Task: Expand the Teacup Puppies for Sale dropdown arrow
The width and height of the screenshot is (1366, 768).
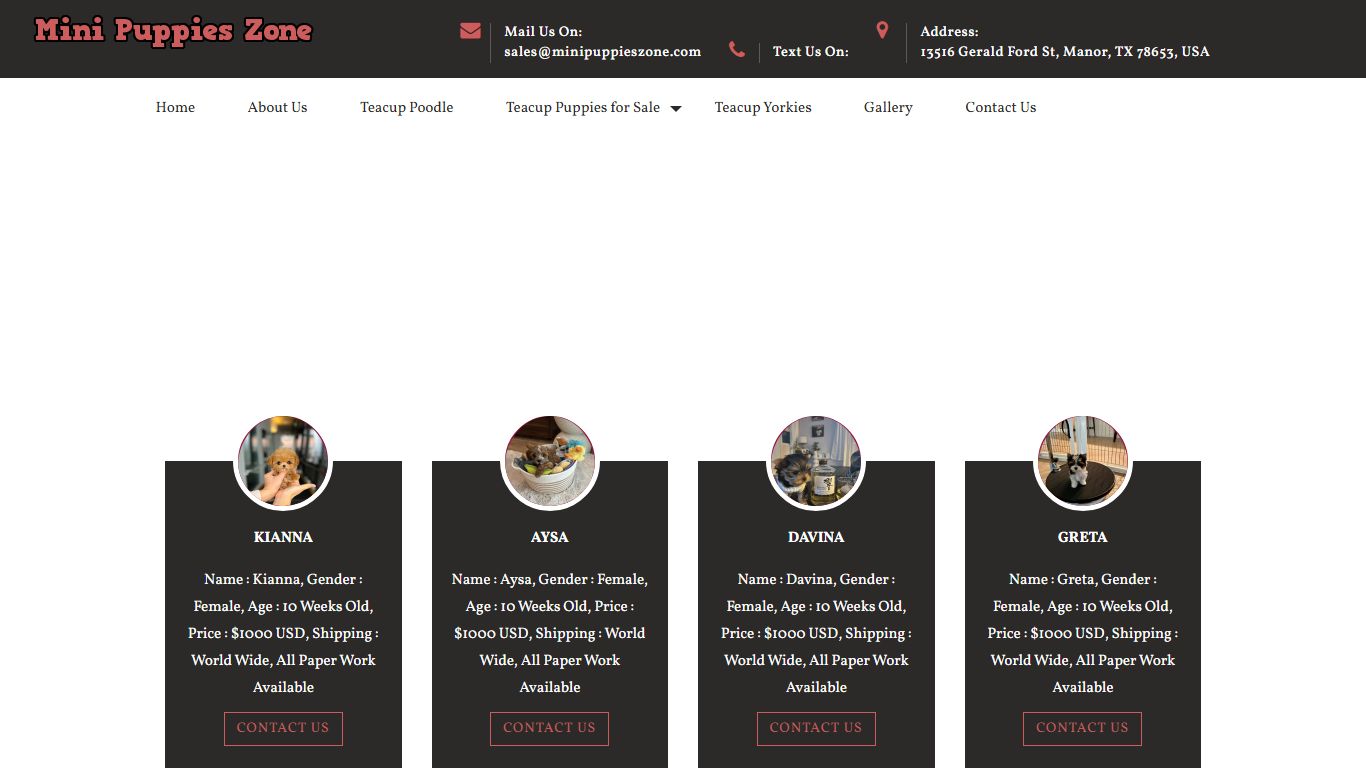Action: [x=676, y=108]
